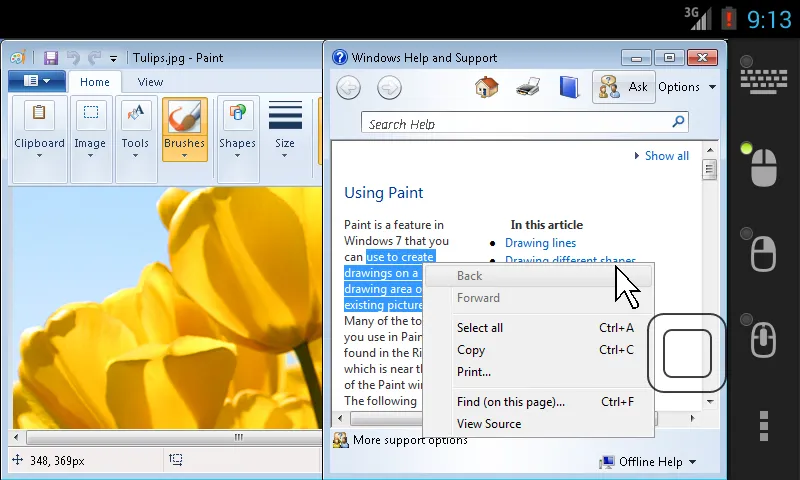Select the Brushes tool

[185, 129]
